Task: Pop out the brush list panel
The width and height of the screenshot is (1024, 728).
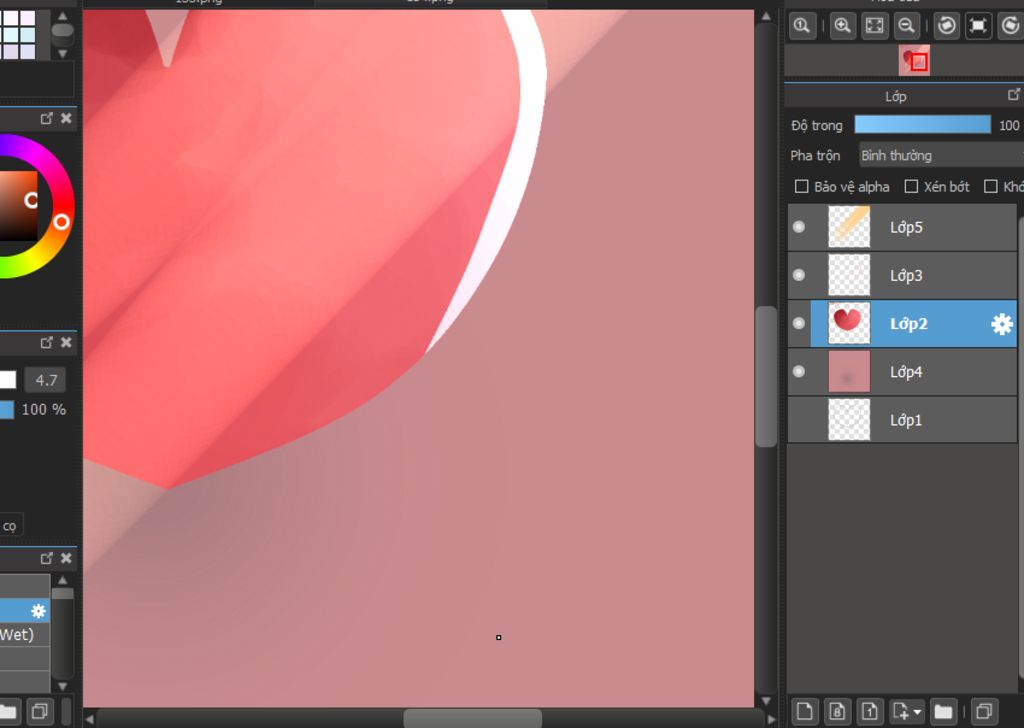Action: [46, 558]
